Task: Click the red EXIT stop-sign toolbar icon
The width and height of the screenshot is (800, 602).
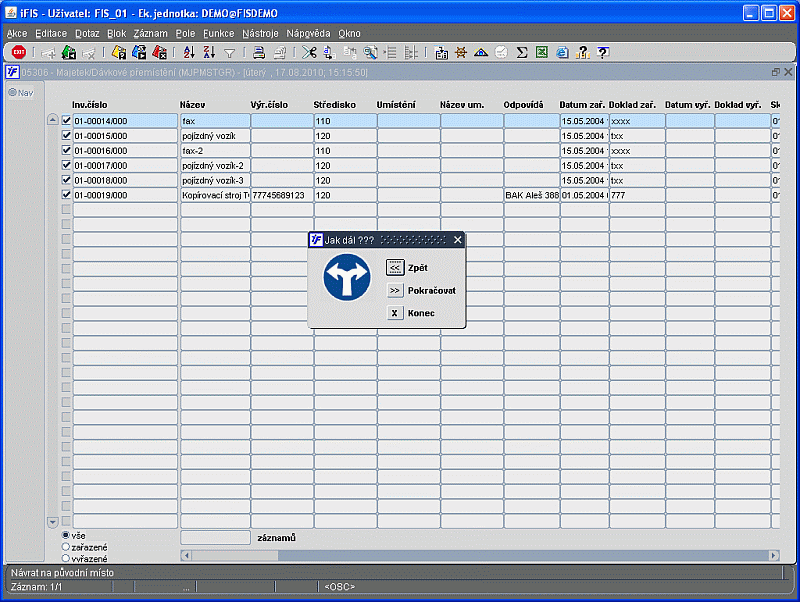Action: [18, 52]
